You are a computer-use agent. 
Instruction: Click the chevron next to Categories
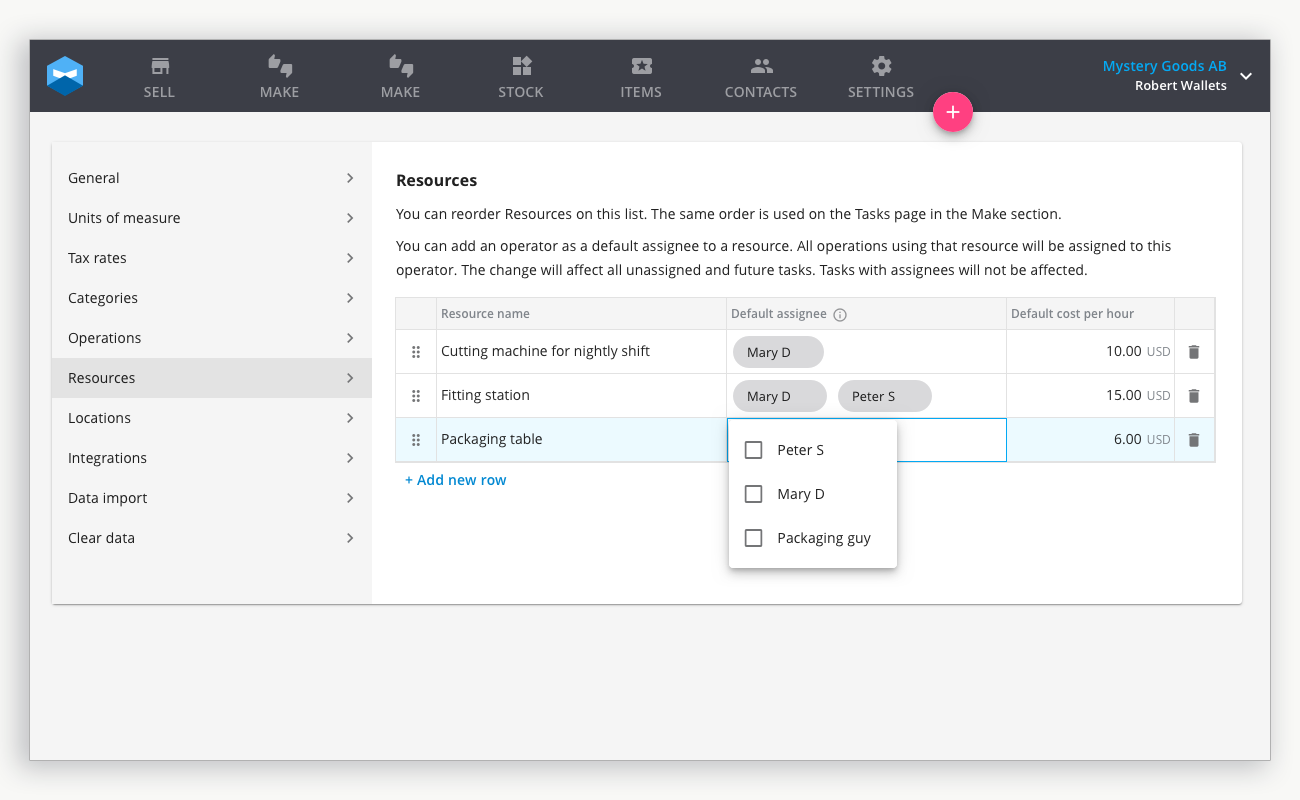(350, 298)
